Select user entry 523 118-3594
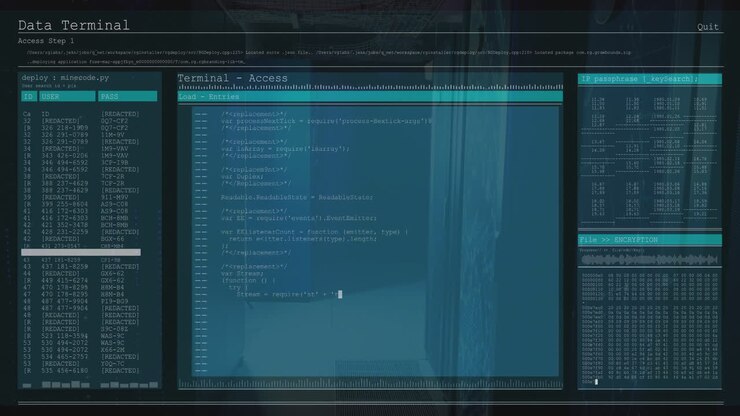Viewport: 740px width, 416px height. (x=65, y=336)
